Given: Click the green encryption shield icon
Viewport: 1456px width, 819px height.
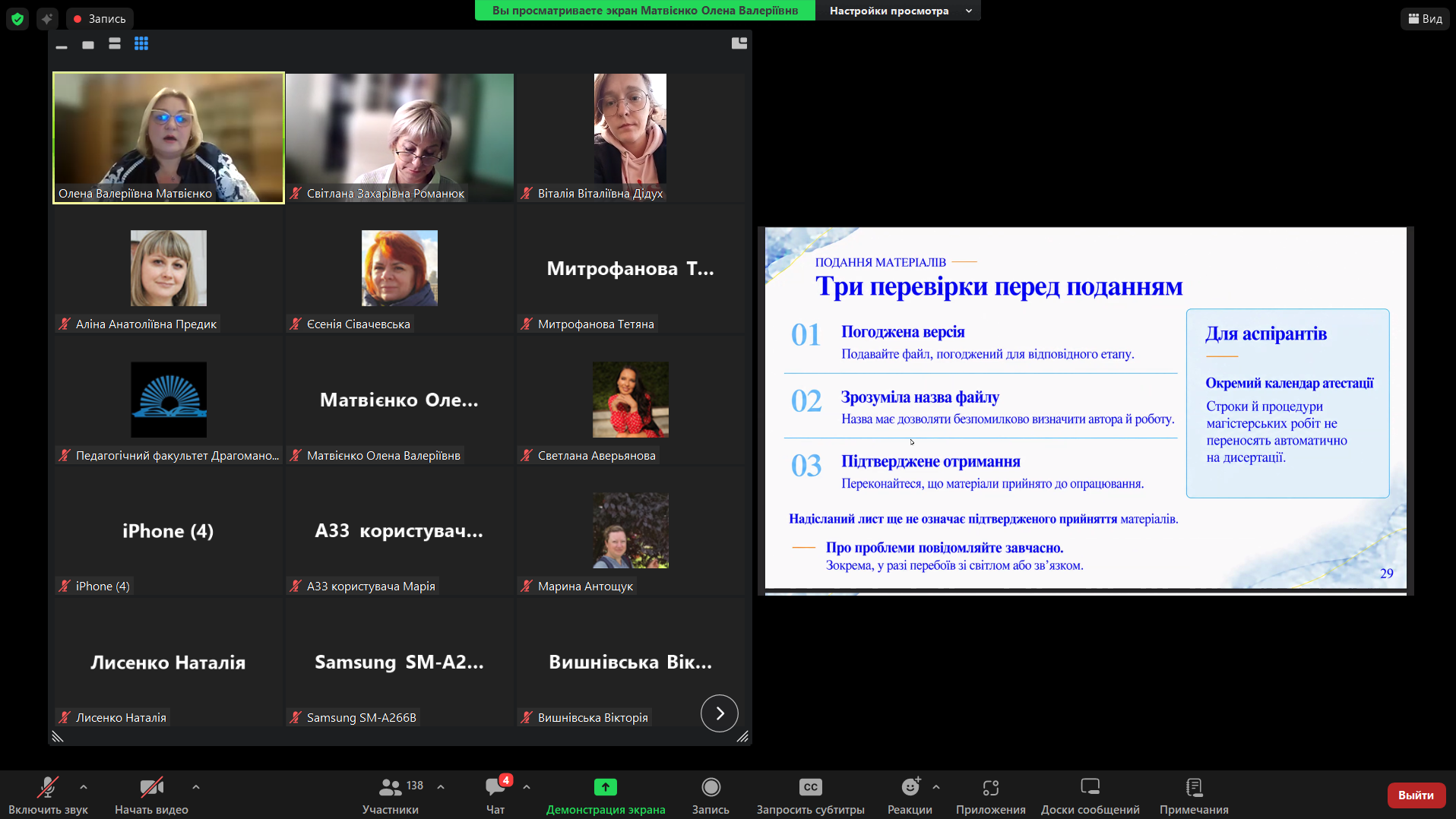Looking at the screenshot, I should pos(17,18).
